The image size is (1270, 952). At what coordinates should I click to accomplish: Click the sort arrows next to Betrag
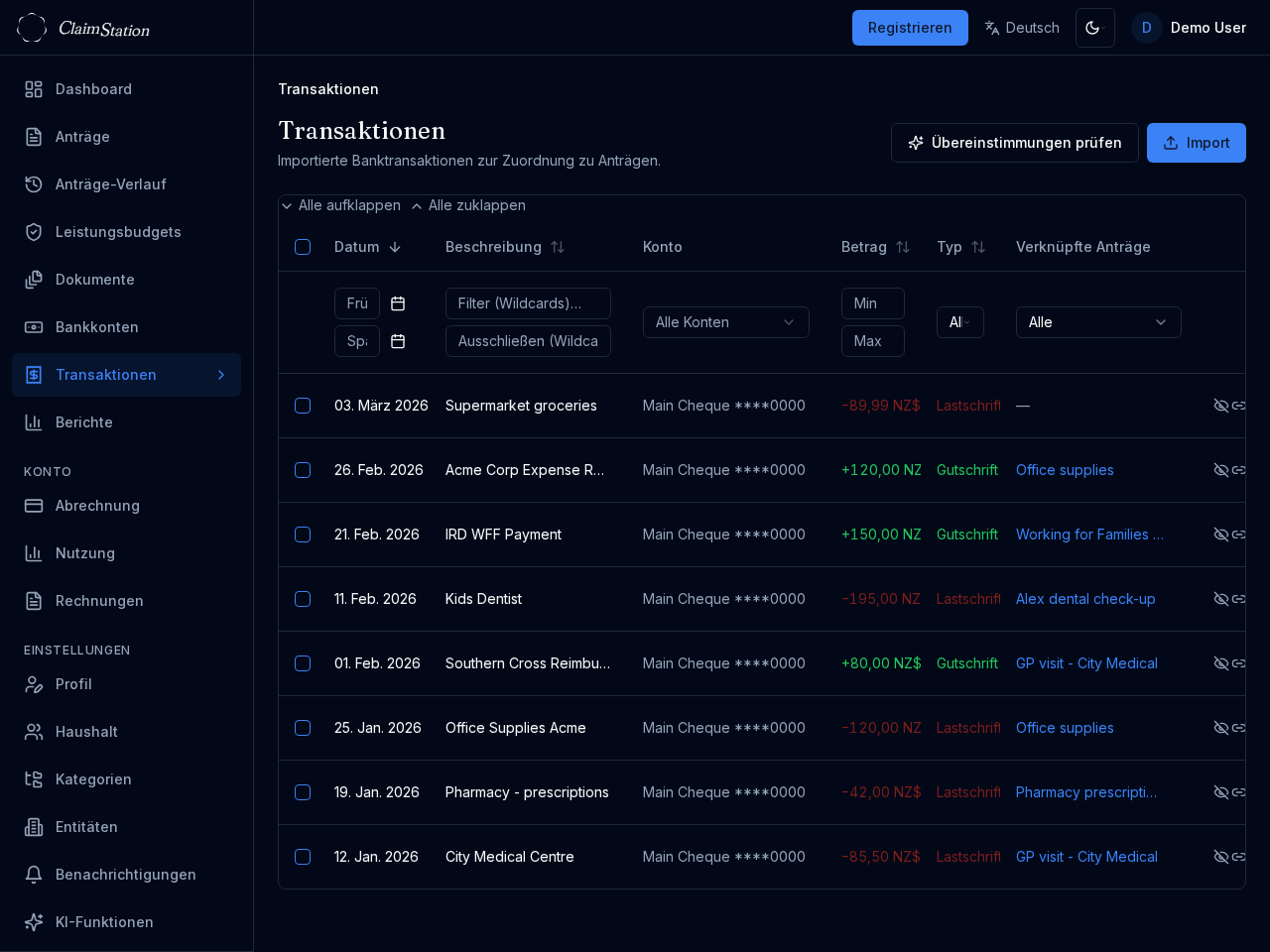(x=903, y=247)
